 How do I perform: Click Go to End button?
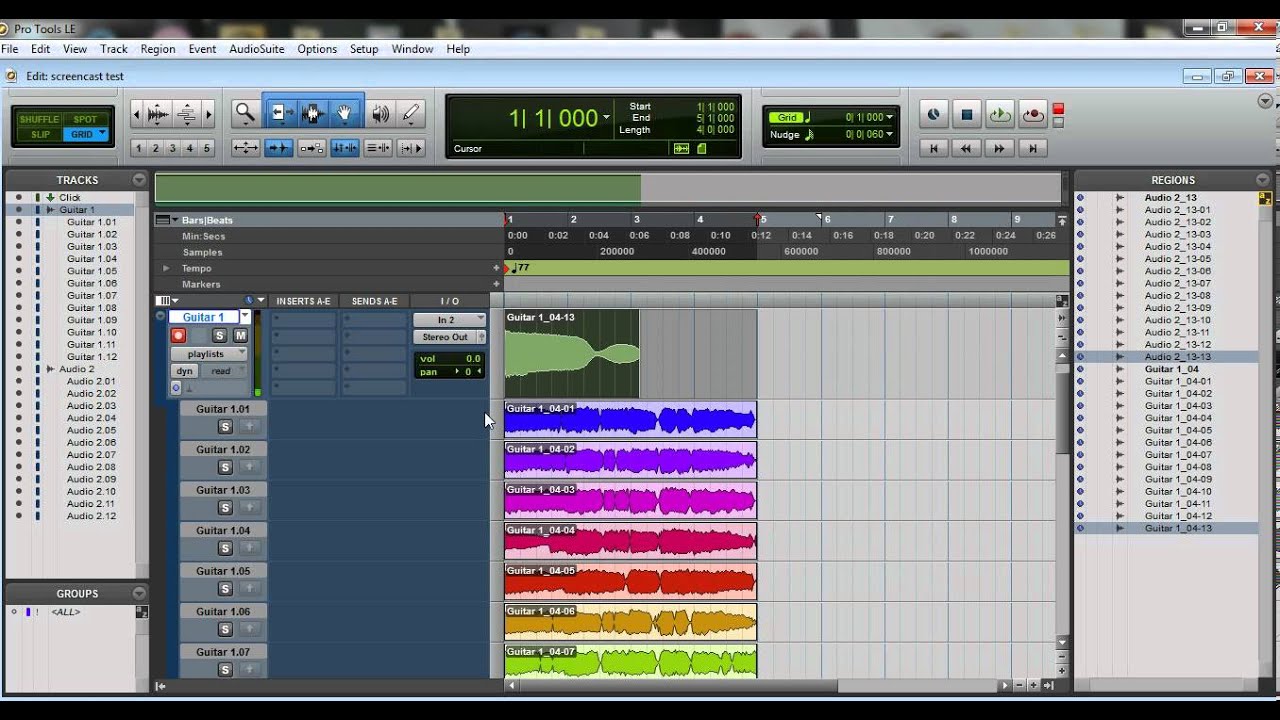point(1033,148)
